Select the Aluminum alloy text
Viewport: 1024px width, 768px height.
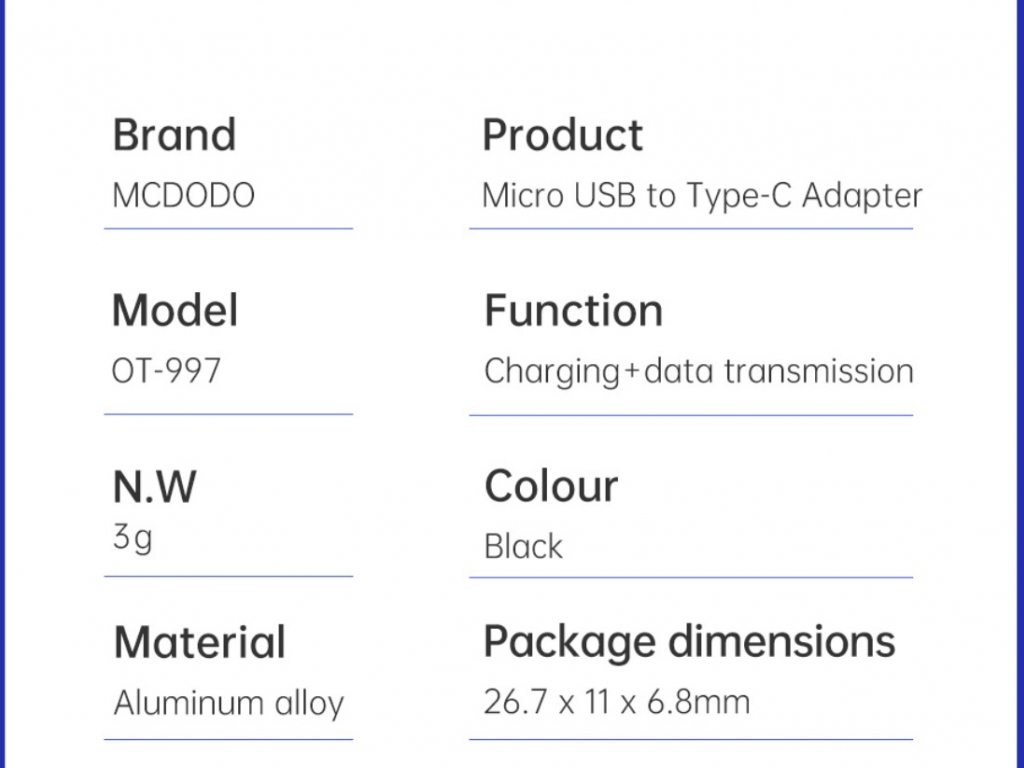229,703
